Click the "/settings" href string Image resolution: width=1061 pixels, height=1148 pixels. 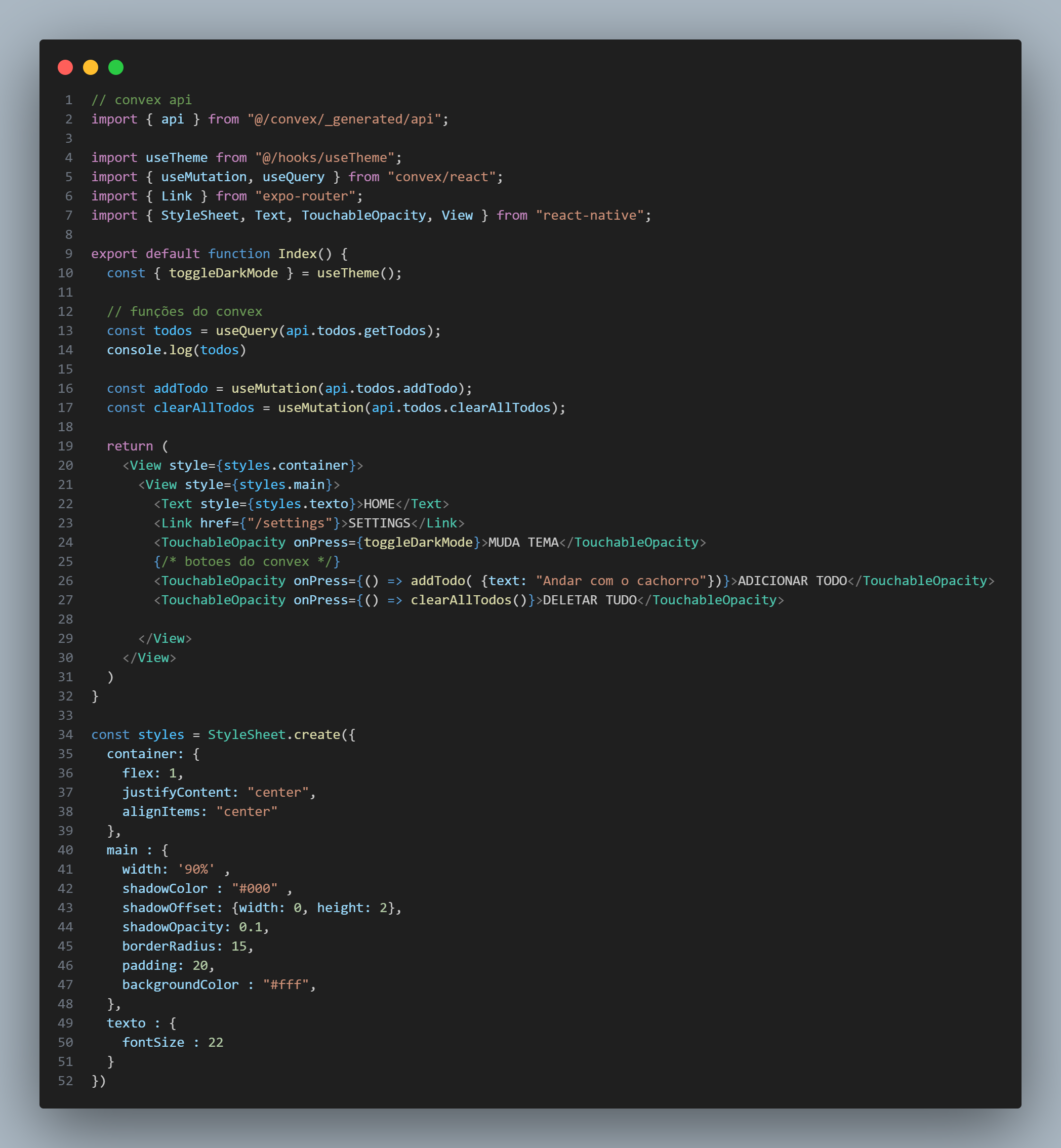click(x=290, y=523)
